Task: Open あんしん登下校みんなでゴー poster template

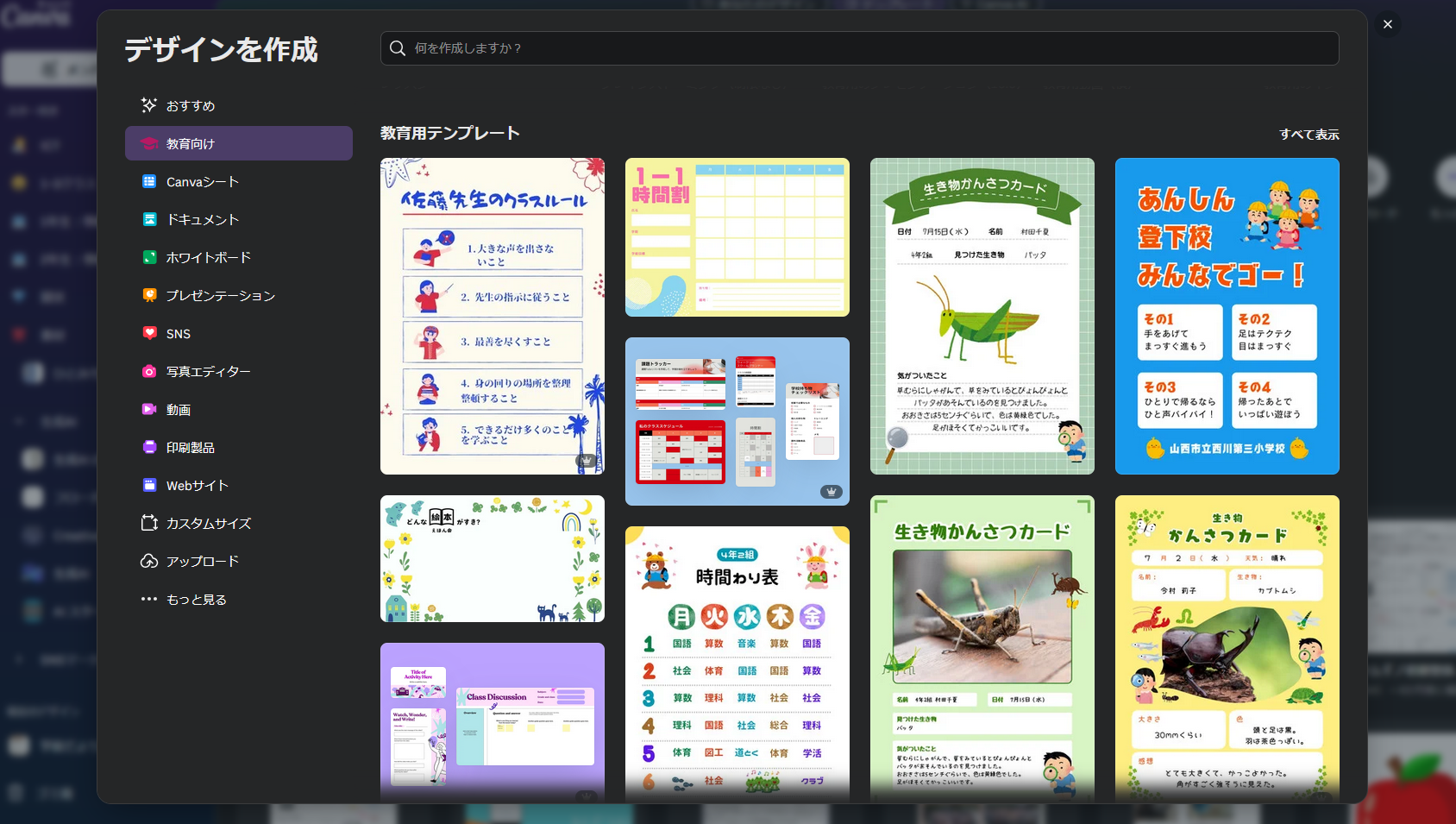Action: tap(1227, 316)
